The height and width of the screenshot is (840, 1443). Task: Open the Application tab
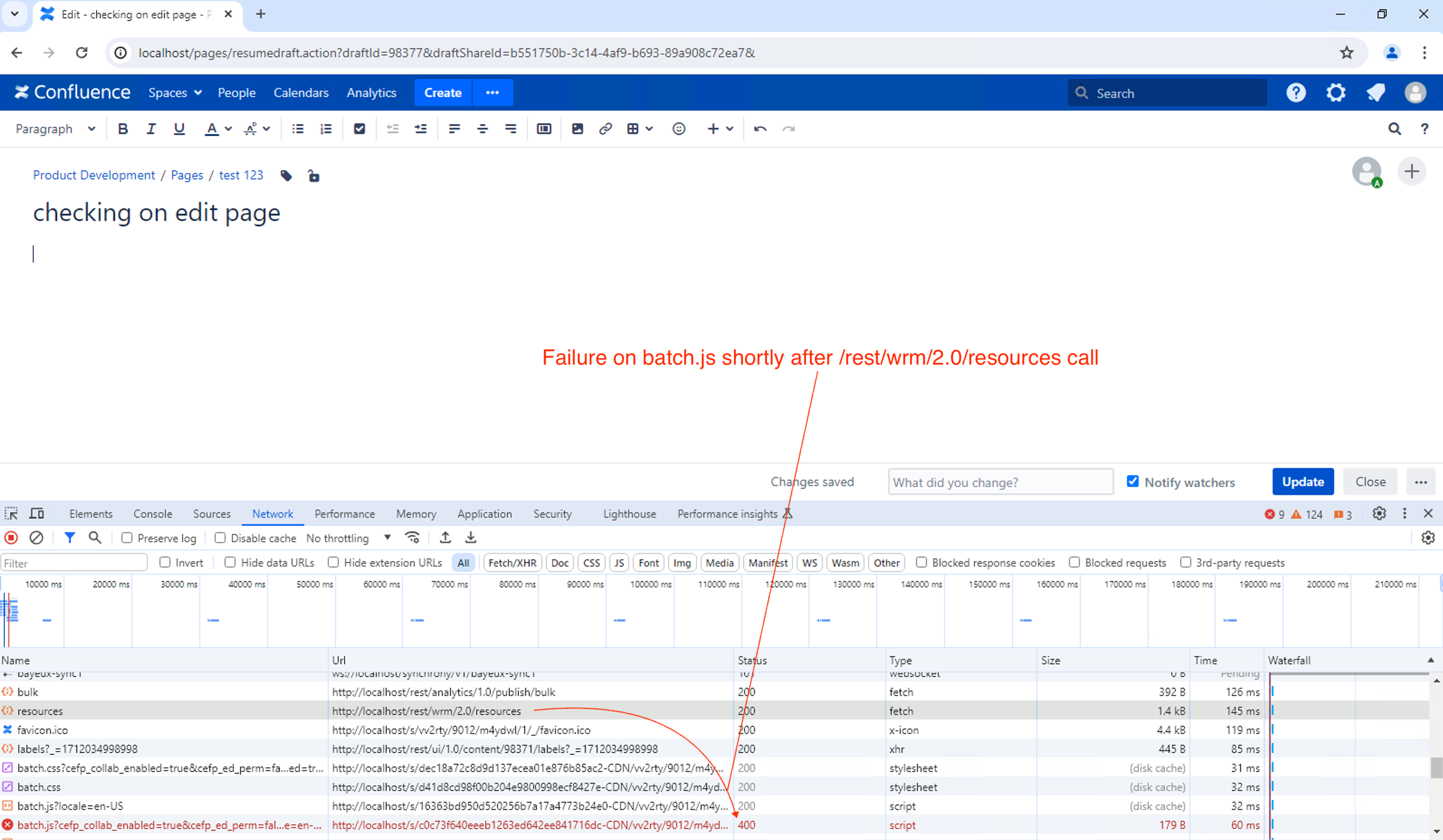click(x=484, y=514)
